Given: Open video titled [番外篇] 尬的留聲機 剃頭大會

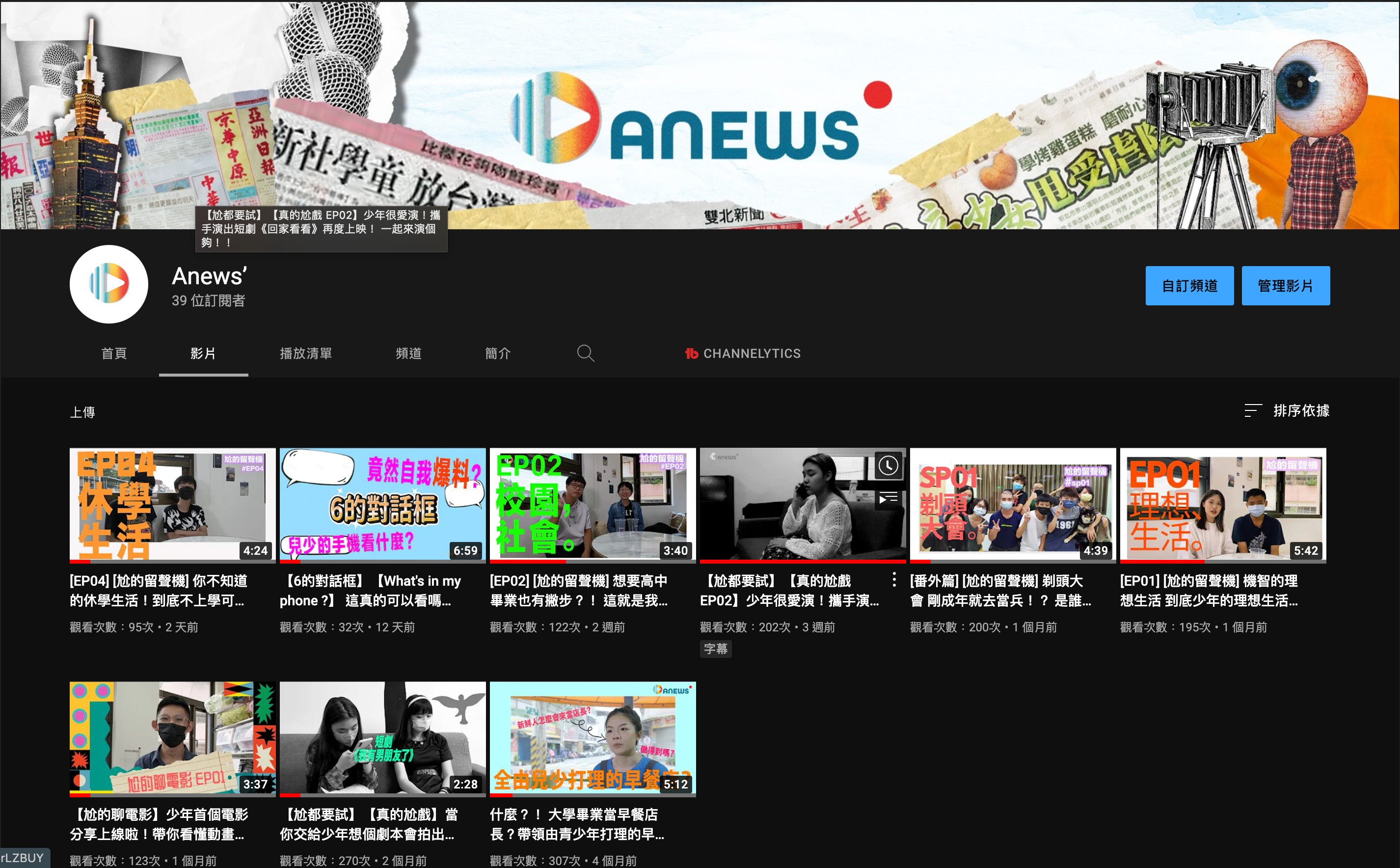Looking at the screenshot, I should click(1000, 591).
